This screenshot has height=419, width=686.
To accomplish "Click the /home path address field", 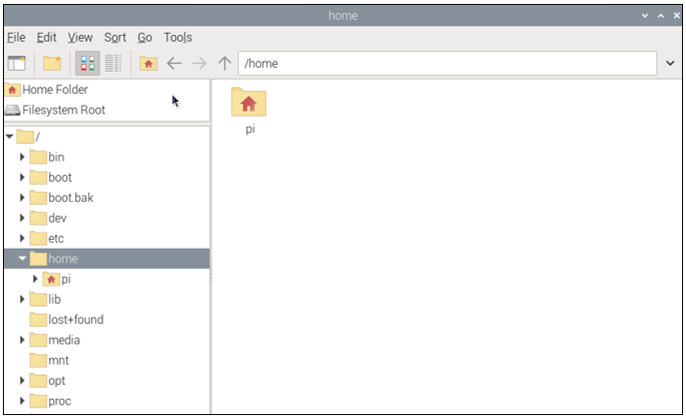I will [x=447, y=63].
